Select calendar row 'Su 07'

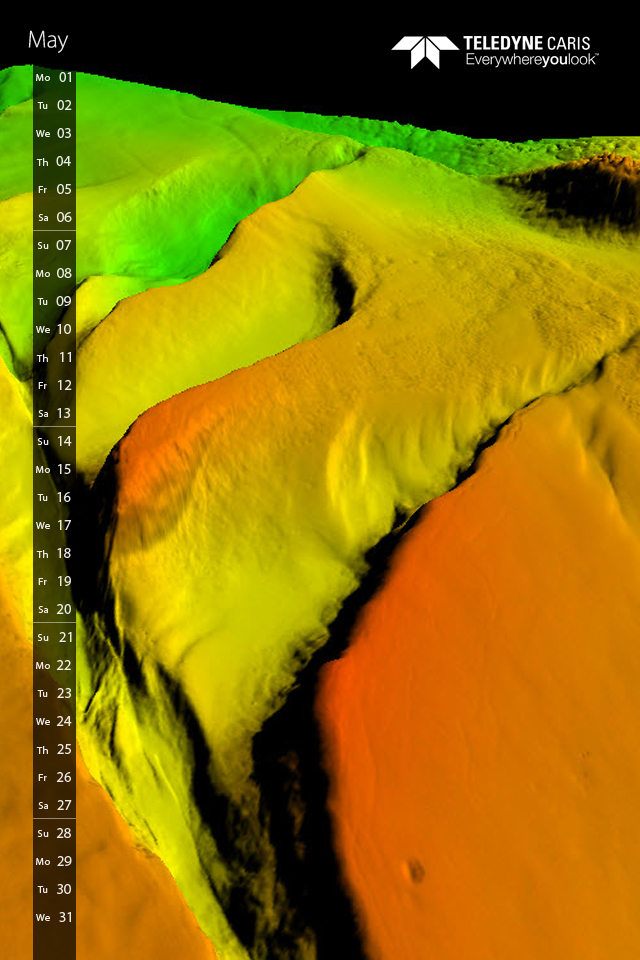(55, 246)
